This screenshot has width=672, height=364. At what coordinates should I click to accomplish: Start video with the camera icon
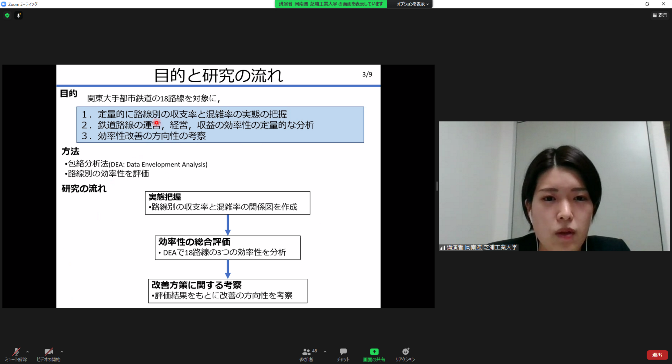(48, 352)
